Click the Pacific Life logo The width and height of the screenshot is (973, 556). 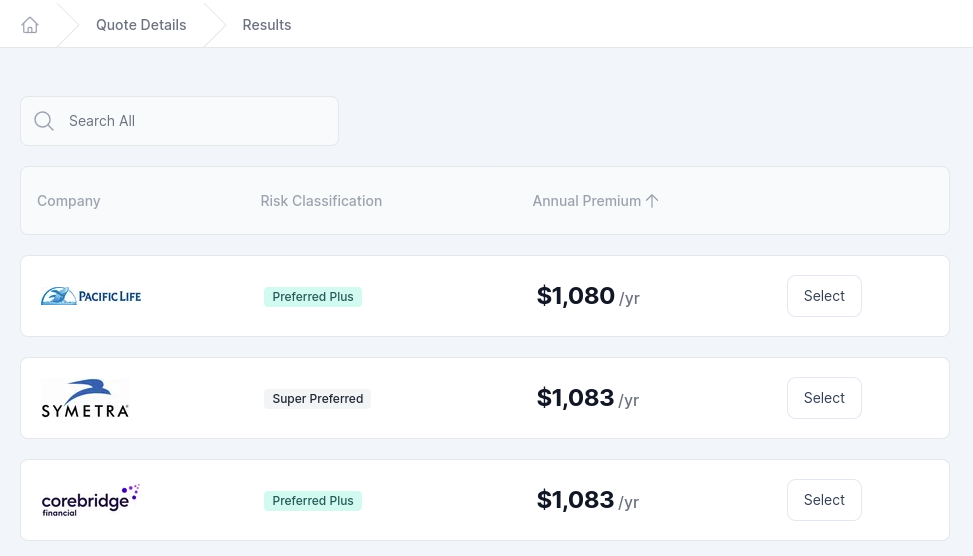point(91,296)
